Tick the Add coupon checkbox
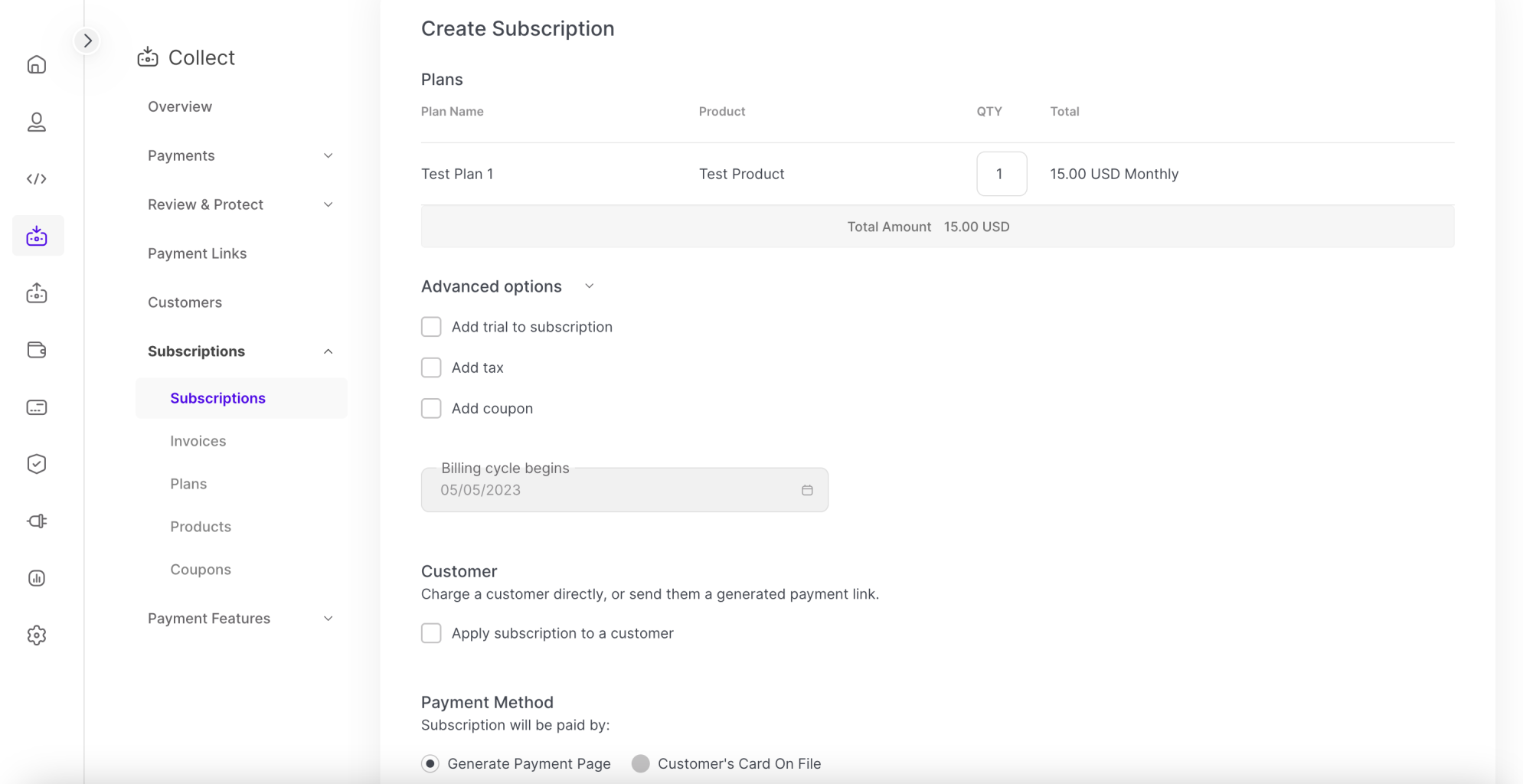Screen dimensions: 1523x784 [431, 408]
